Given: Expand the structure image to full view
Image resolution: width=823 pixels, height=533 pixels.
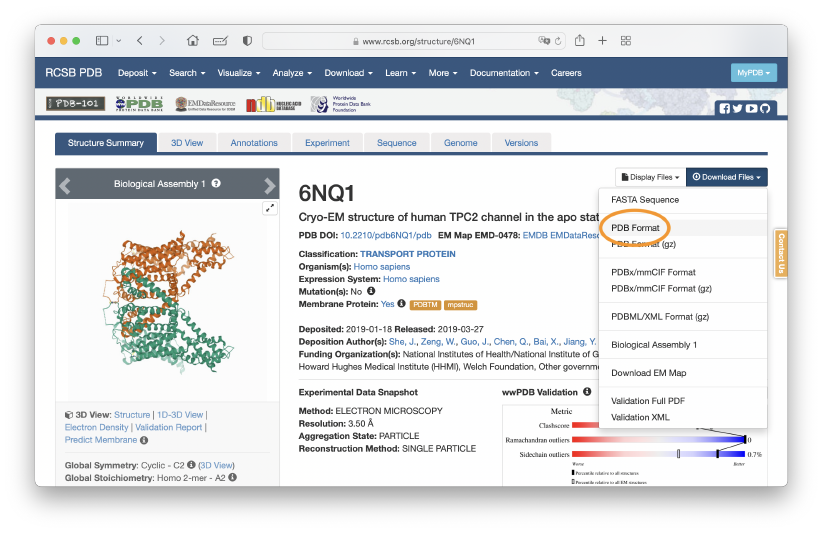Looking at the screenshot, I should click(x=270, y=208).
